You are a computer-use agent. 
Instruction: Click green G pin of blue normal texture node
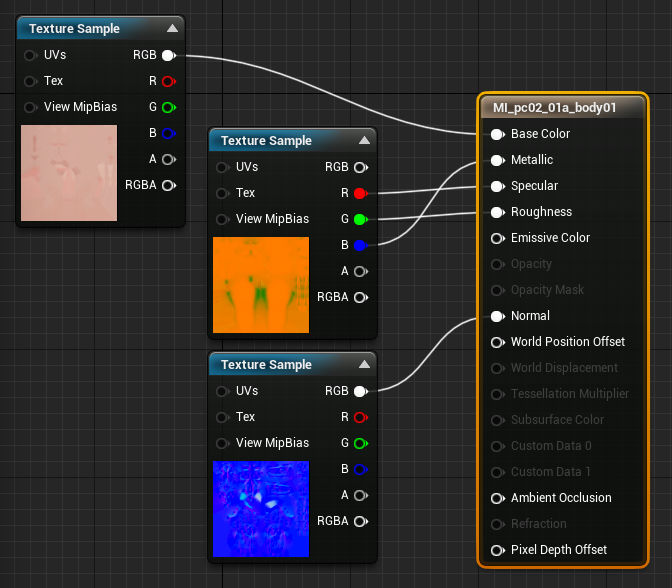(x=361, y=443)
